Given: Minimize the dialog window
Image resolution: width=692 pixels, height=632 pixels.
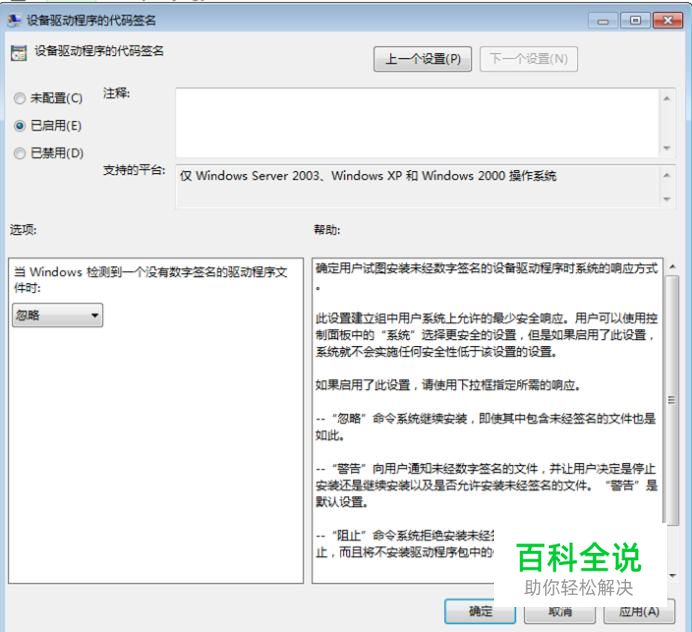Looking at the screenshot, I should tap(603, 21).
